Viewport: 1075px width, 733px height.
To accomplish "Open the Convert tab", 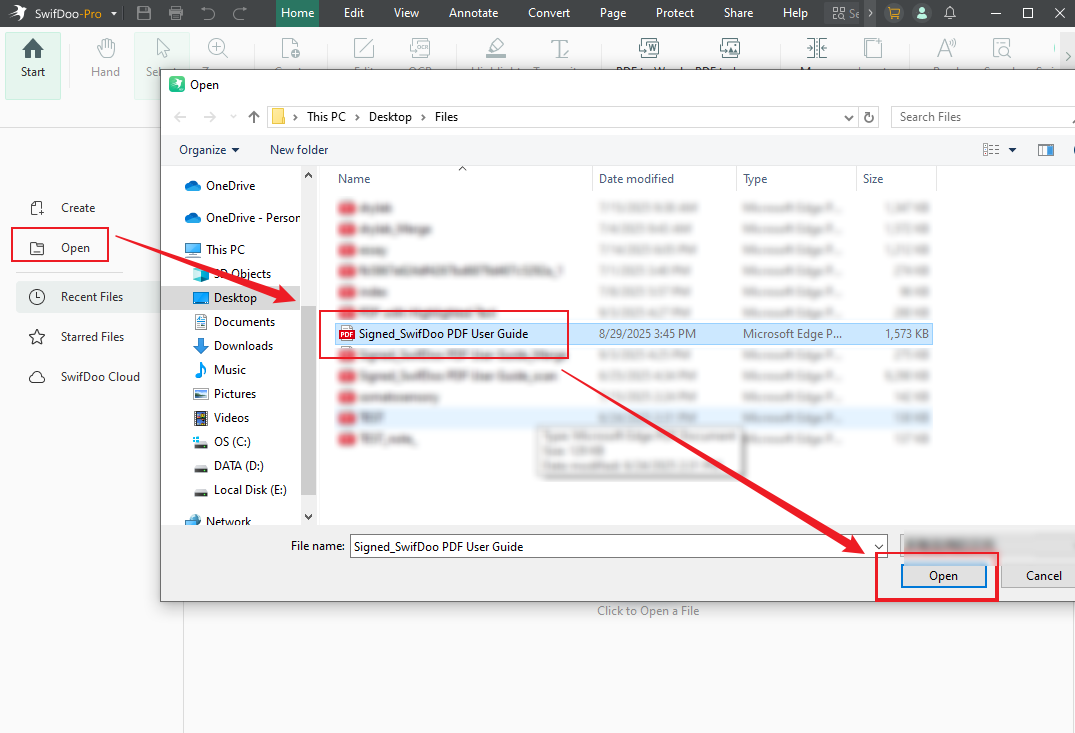I will coord(550,13).
